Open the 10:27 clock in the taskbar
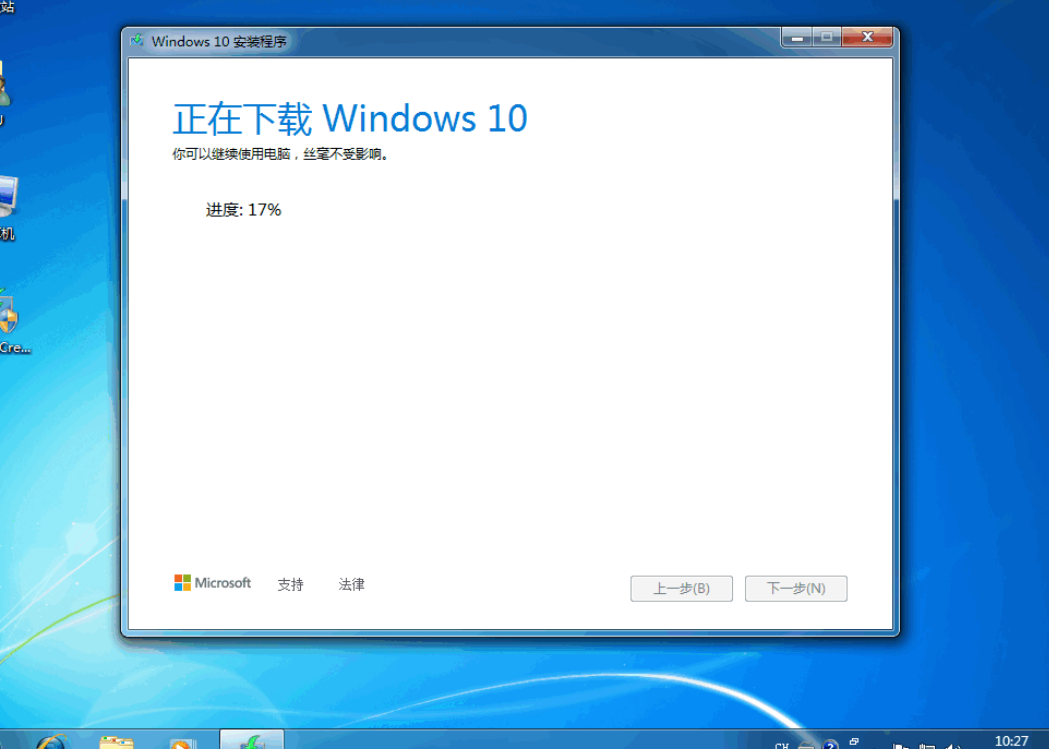The width and height of the screenshot is (1049, 749). (x=1011, y=741)
